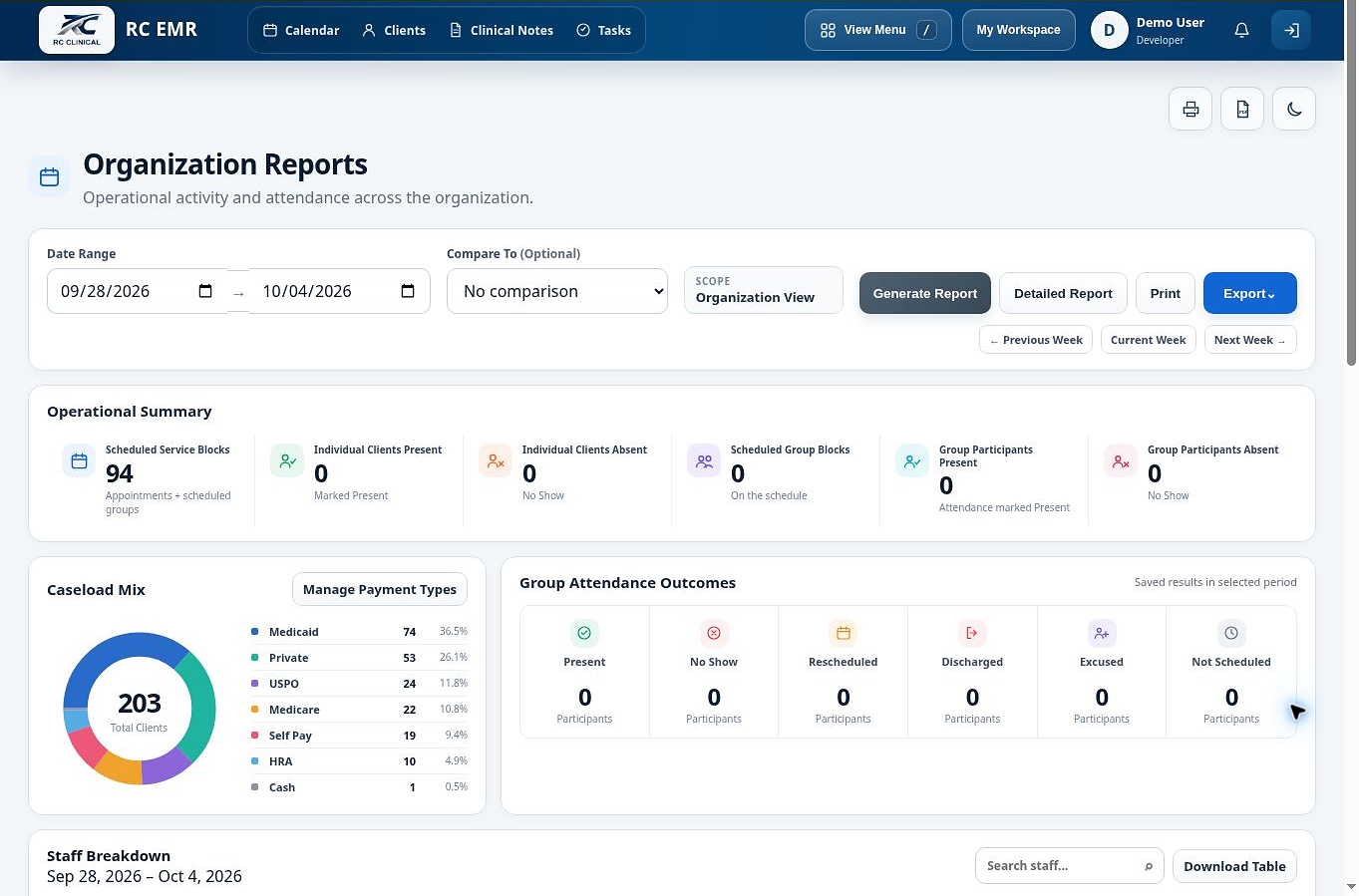Click the sign out icon

click(x=1291, y=30)
